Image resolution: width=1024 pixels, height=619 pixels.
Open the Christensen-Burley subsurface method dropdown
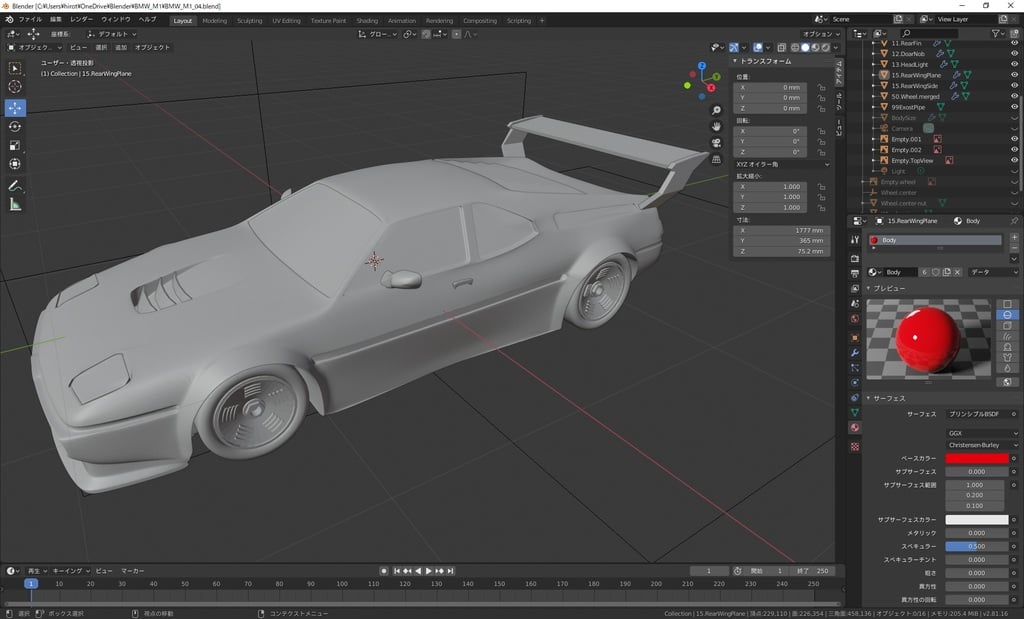[x=982, y=445]
